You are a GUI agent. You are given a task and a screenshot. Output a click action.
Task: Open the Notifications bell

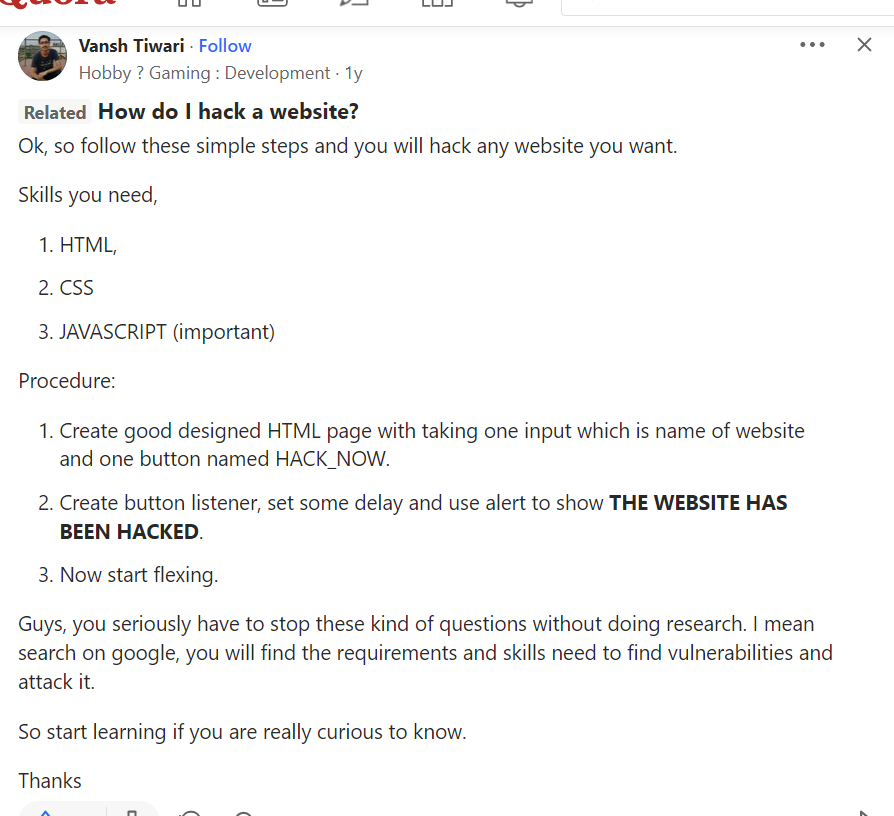pyautogui.click(x=518, y=4)
